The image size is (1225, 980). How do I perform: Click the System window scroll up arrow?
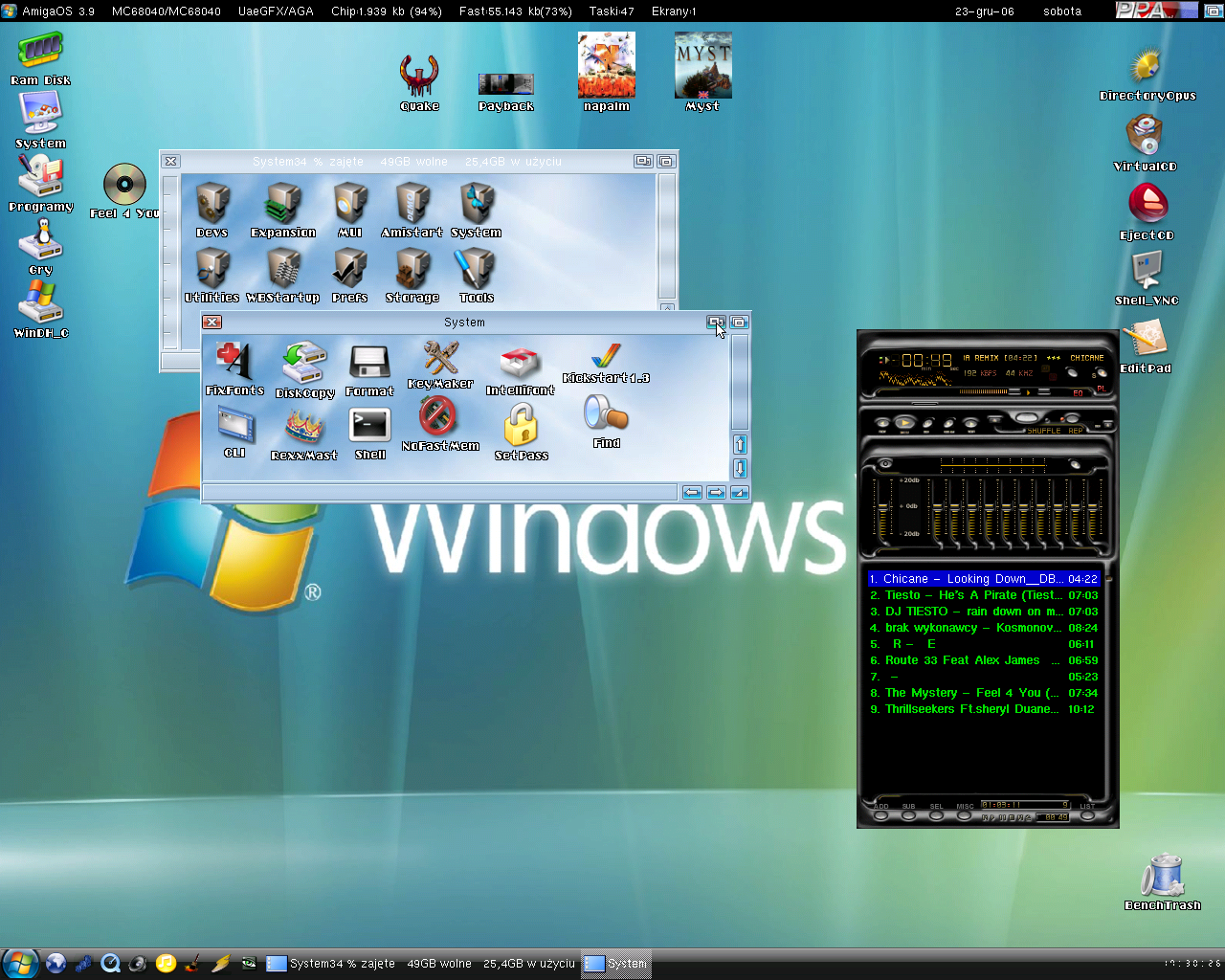[740, 444]
